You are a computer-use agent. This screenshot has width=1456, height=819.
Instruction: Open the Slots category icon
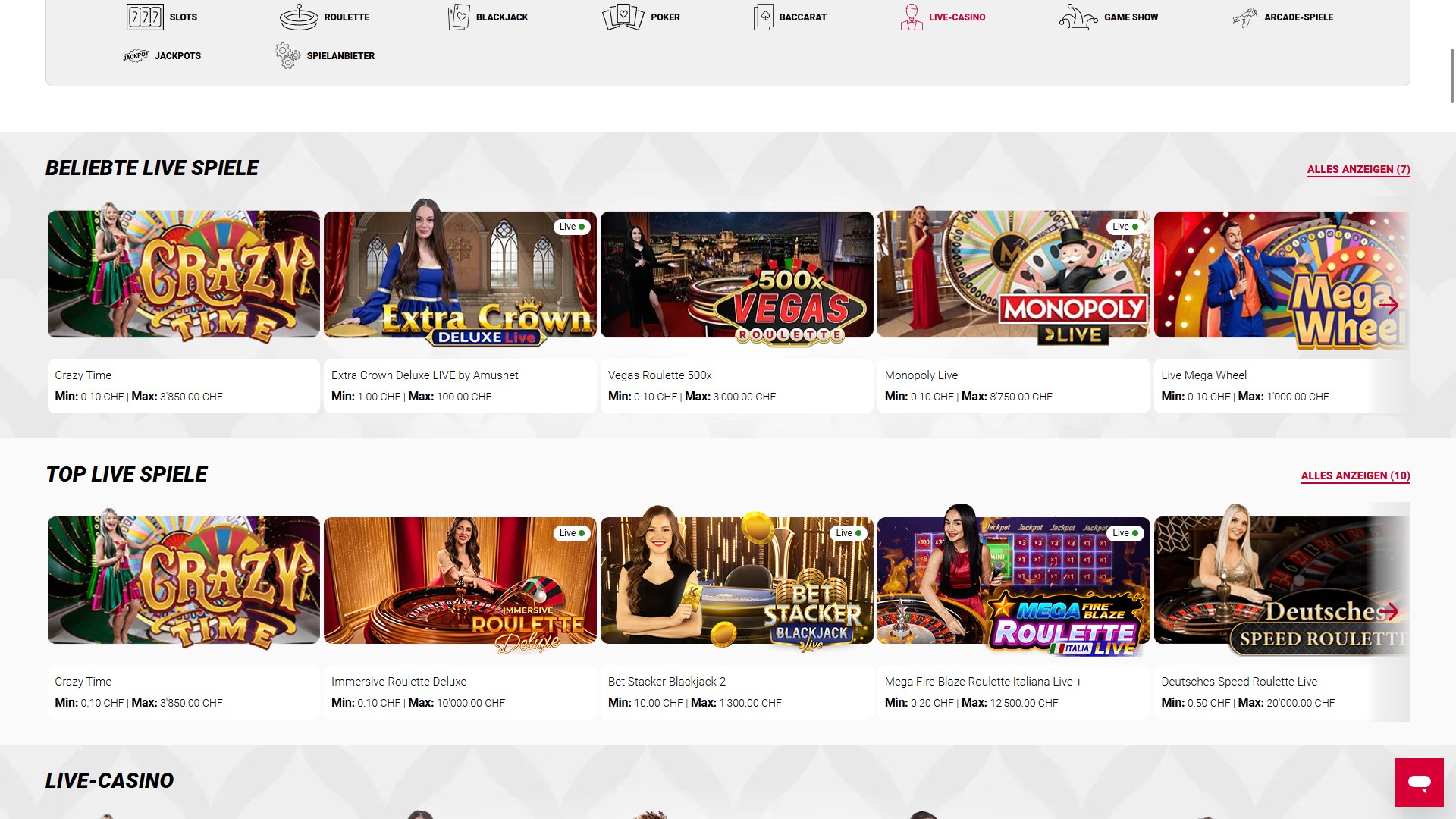(145, 17)
